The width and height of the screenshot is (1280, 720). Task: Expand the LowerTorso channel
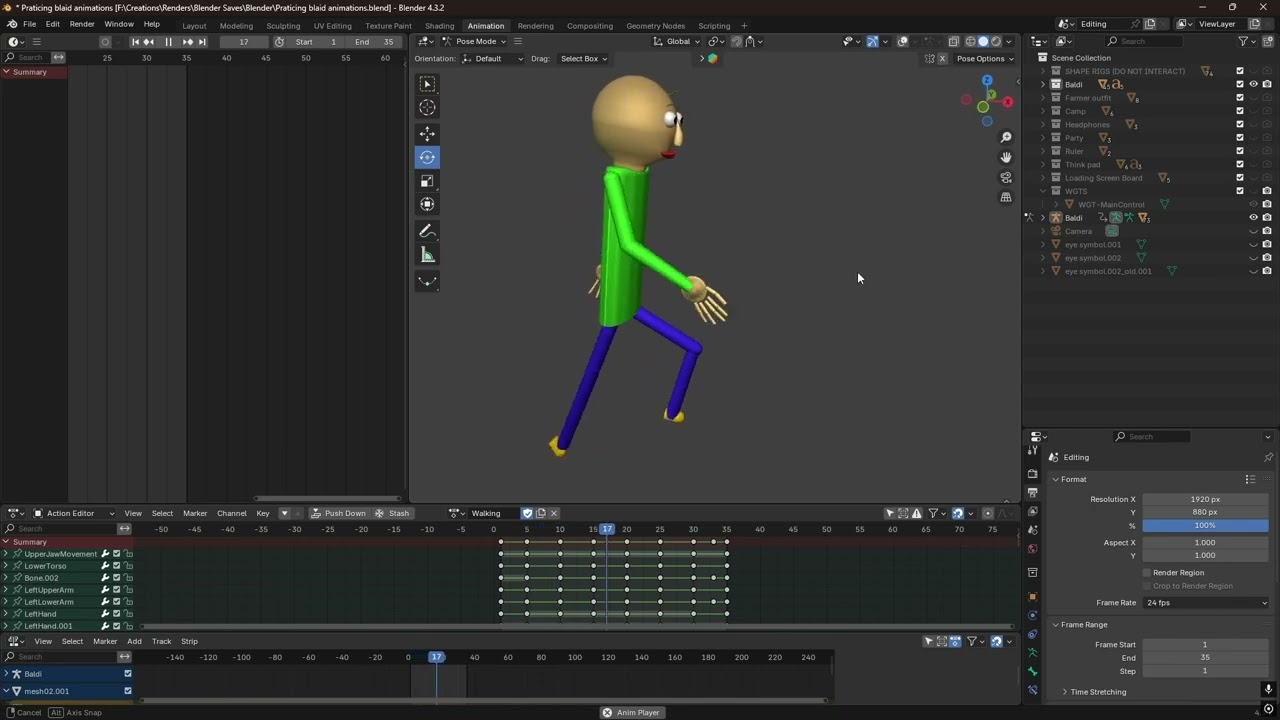(6, 566)
